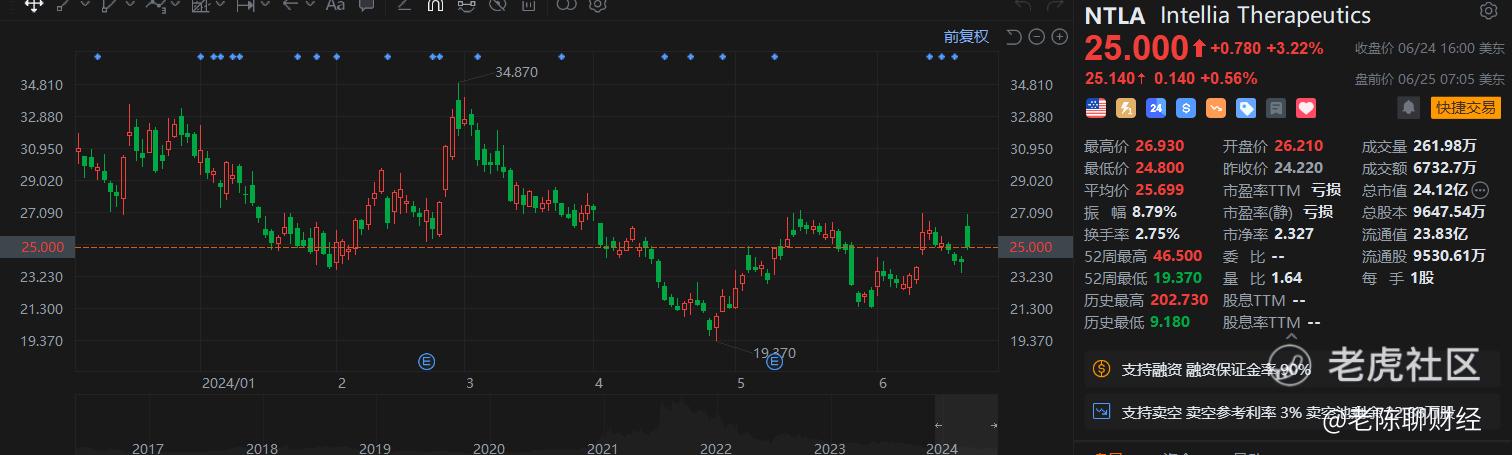Expand the polyline tool dropdown arrow
Screen dimensions: 1512x455
coord(130,4)
